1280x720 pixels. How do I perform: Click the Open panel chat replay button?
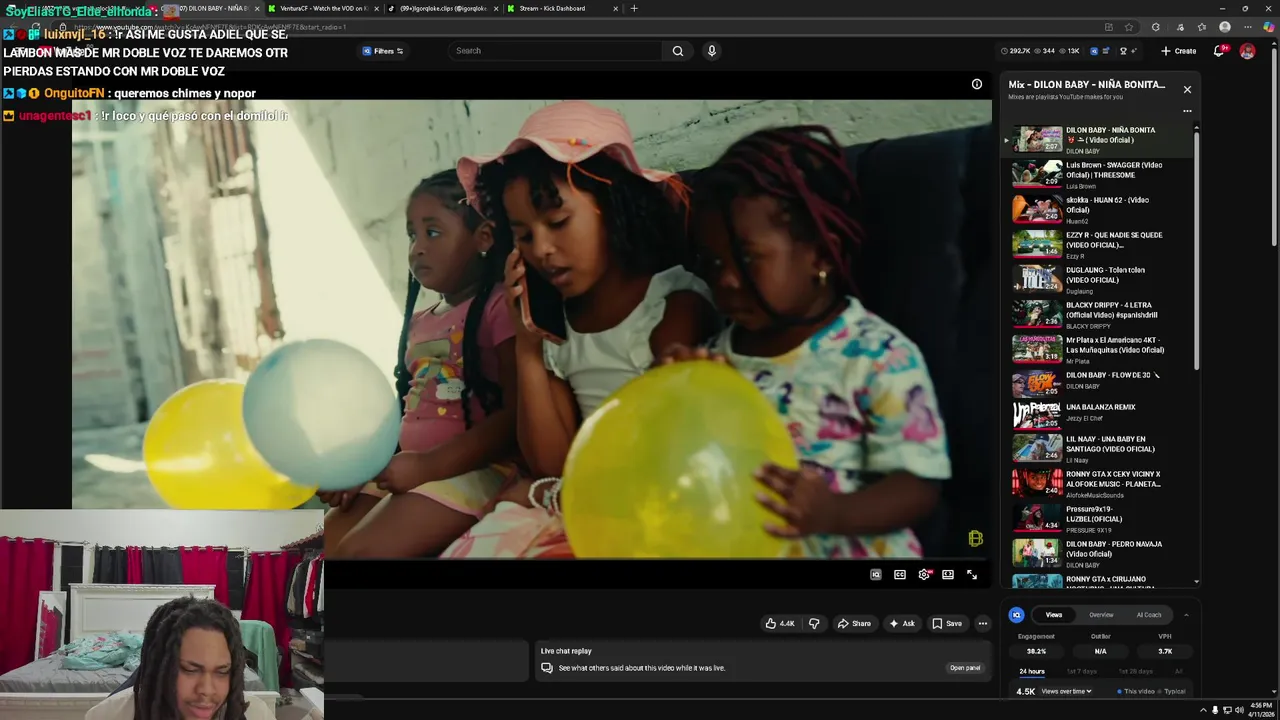(x=965, y=668)
